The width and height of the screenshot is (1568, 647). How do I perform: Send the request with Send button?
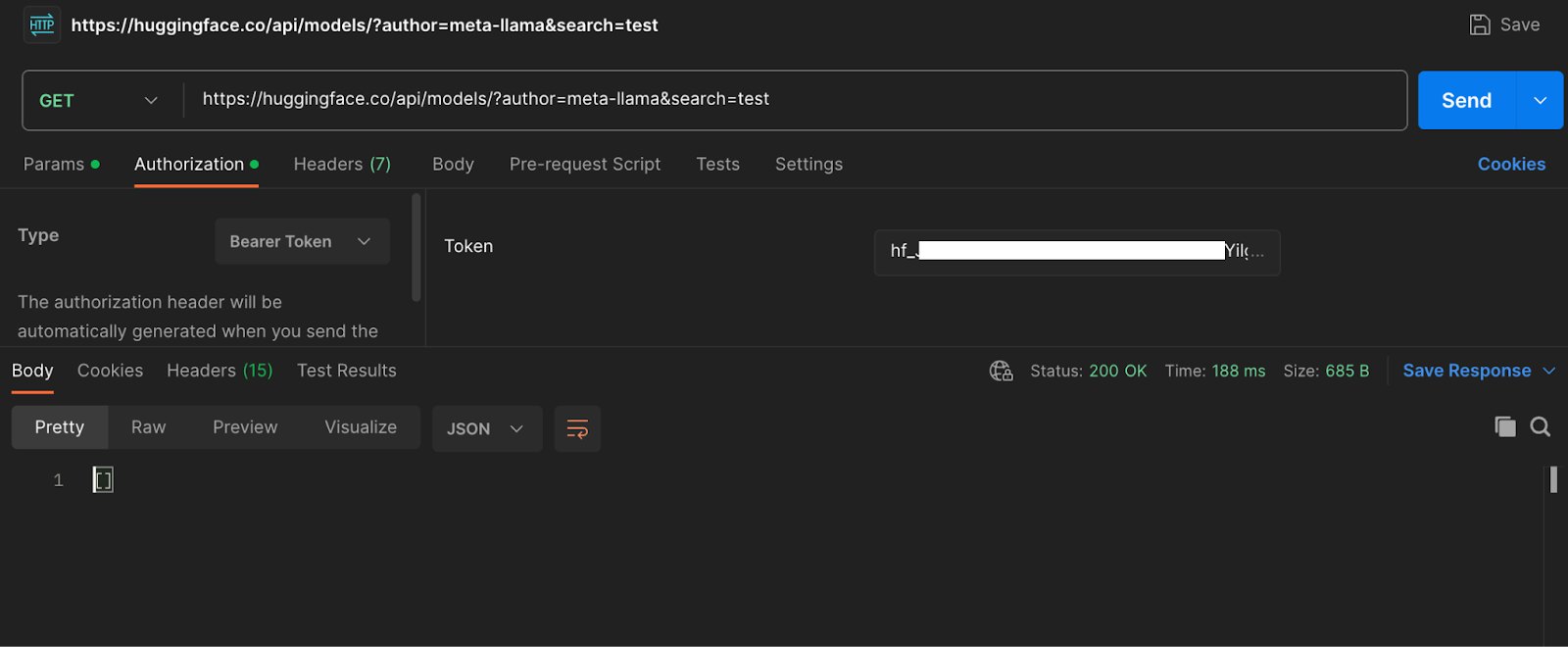pos(1466,100)
